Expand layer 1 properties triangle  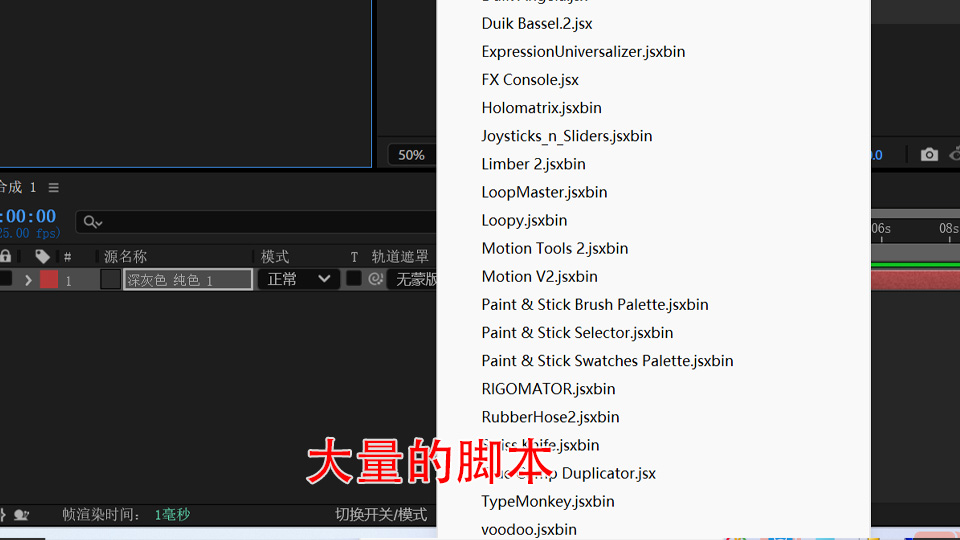(28, 280)
